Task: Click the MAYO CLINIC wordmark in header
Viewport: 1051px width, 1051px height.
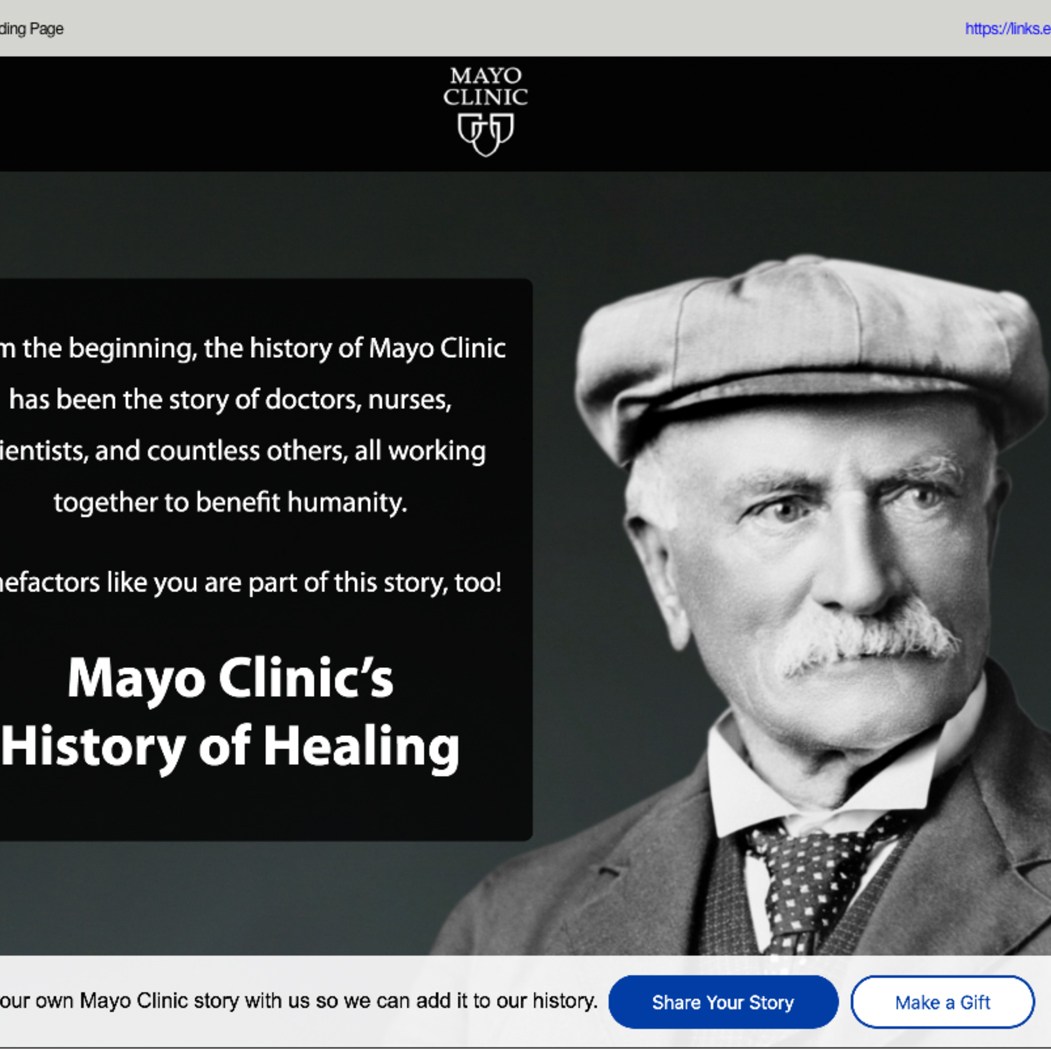Action: click(x=485, y=87)
